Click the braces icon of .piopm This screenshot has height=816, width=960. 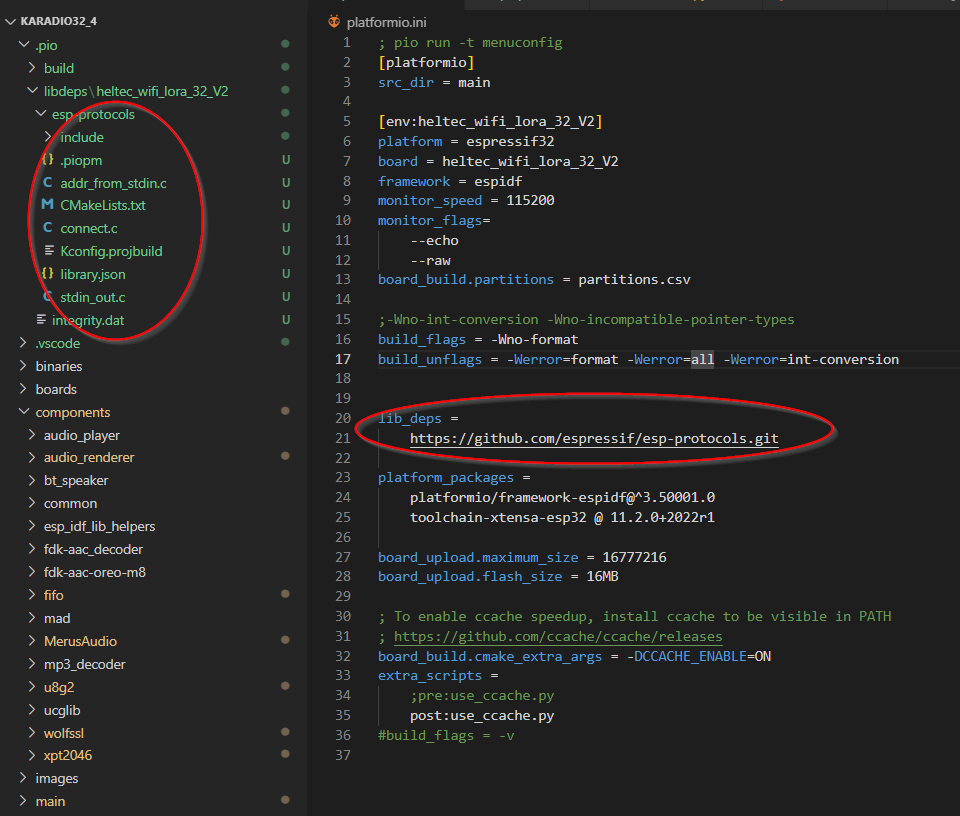pos(49,159)
